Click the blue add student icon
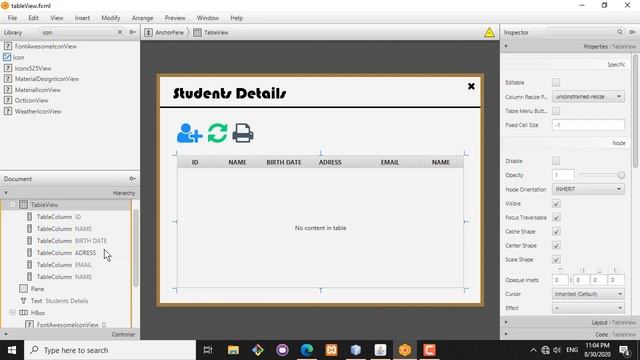 (189, 133)
